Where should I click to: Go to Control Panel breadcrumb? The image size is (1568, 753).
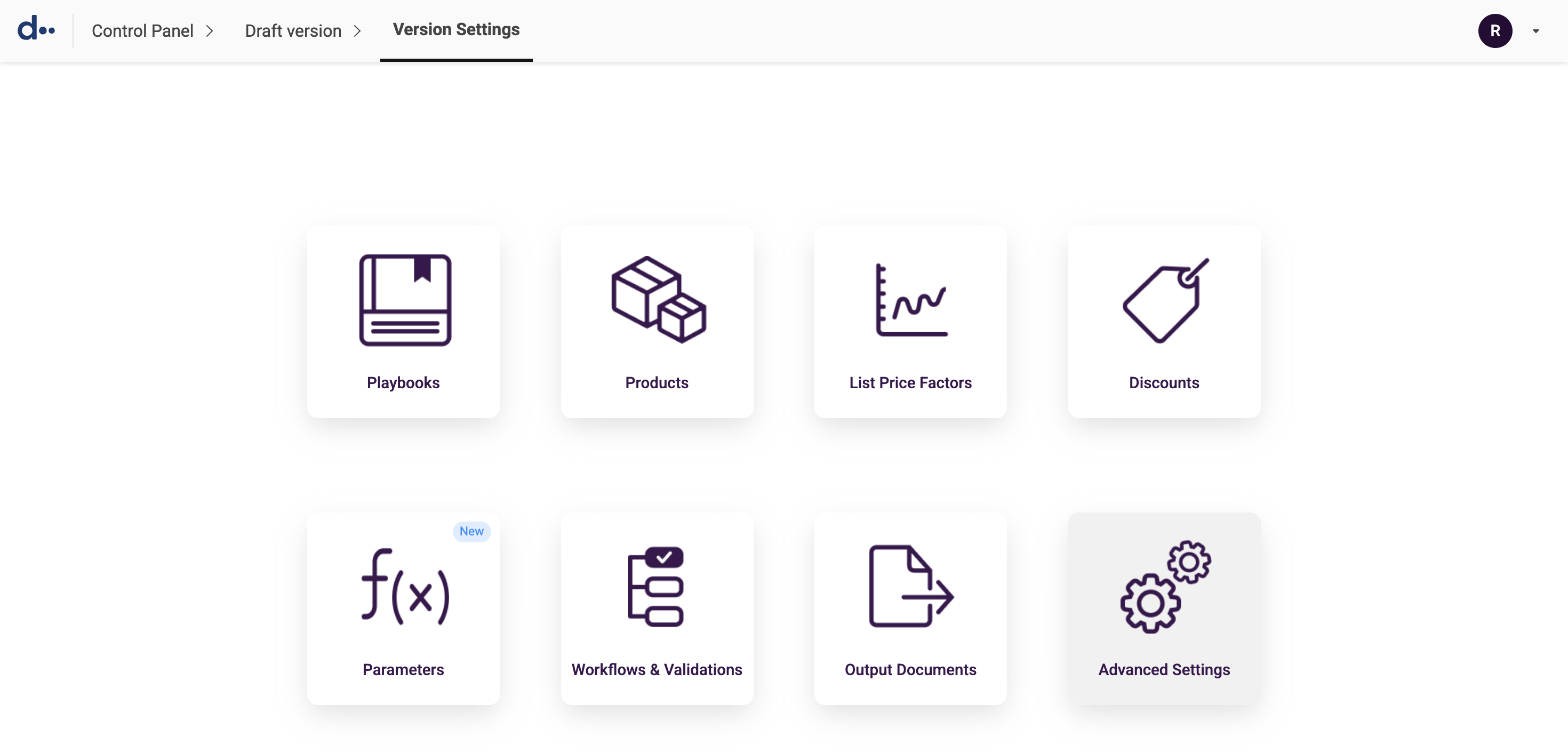142,30
